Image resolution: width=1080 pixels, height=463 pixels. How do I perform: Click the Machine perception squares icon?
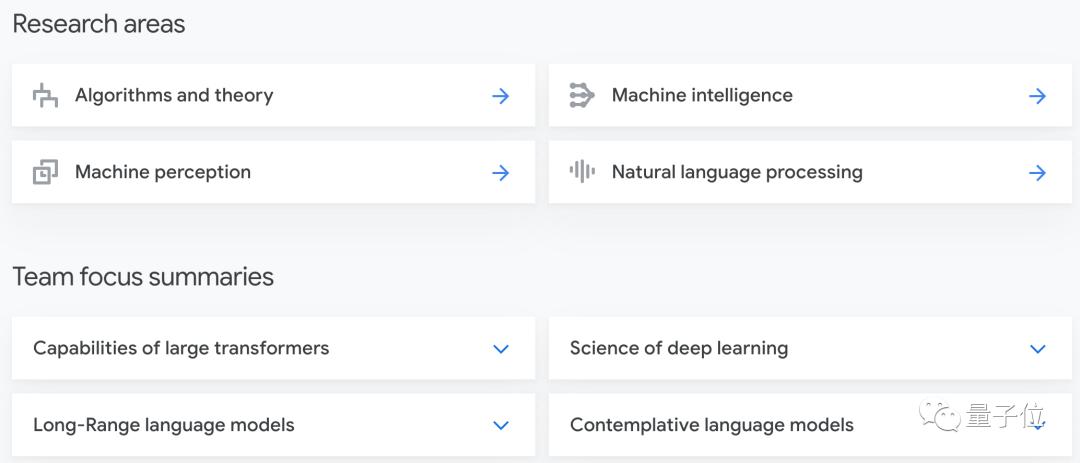click(x=45, y=172)
